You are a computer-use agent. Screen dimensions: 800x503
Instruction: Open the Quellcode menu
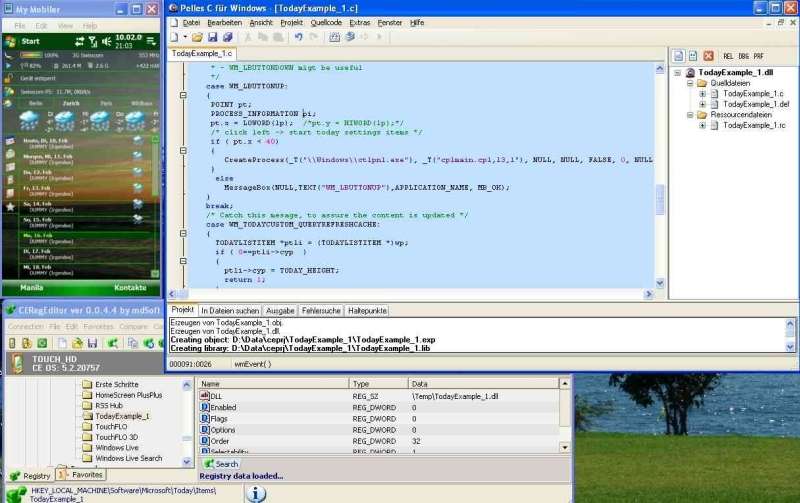coord(326,22)
